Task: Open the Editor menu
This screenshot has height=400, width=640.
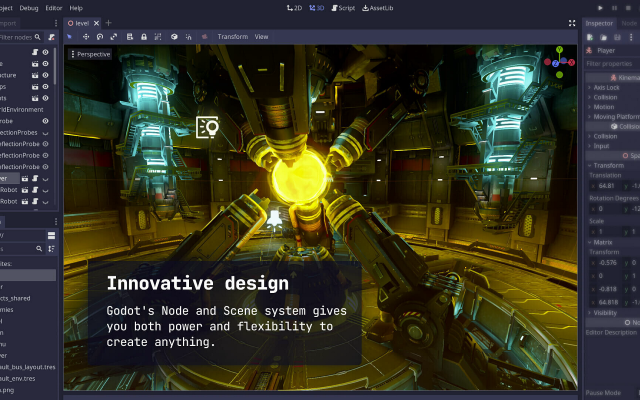Action: coord(54,8)
